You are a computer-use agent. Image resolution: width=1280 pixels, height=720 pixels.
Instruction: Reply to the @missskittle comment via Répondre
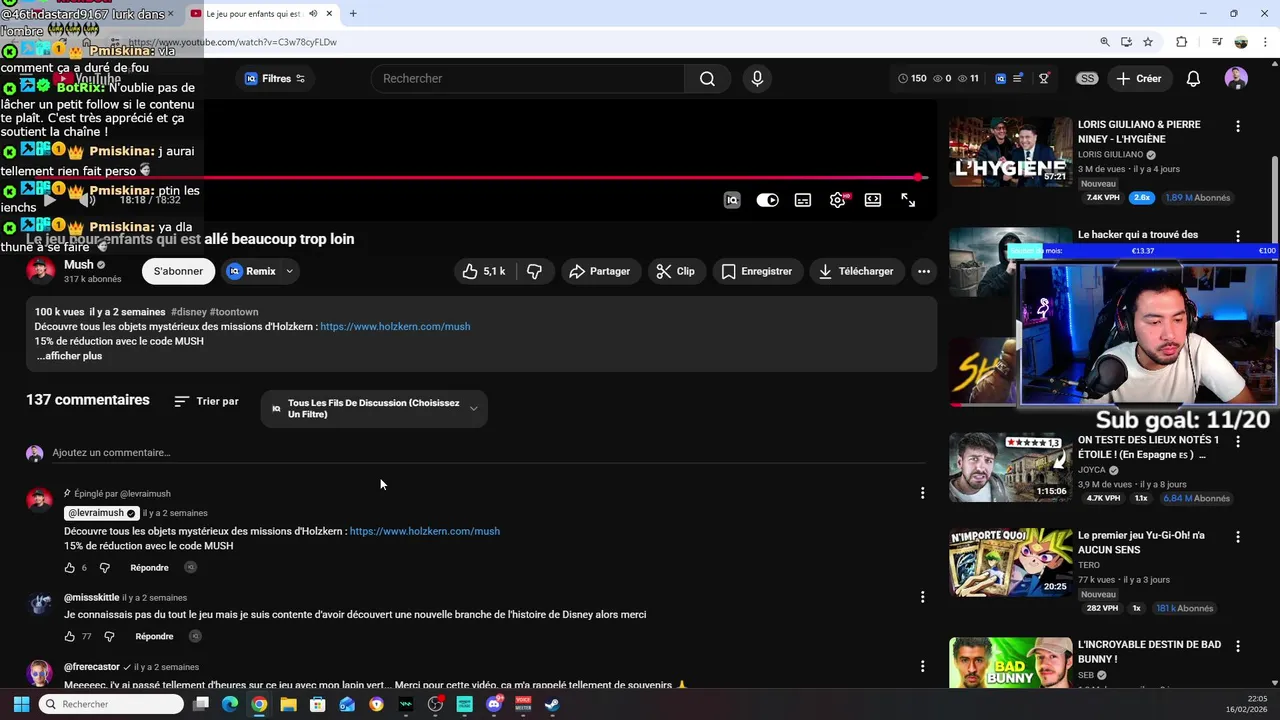[154, 636]
